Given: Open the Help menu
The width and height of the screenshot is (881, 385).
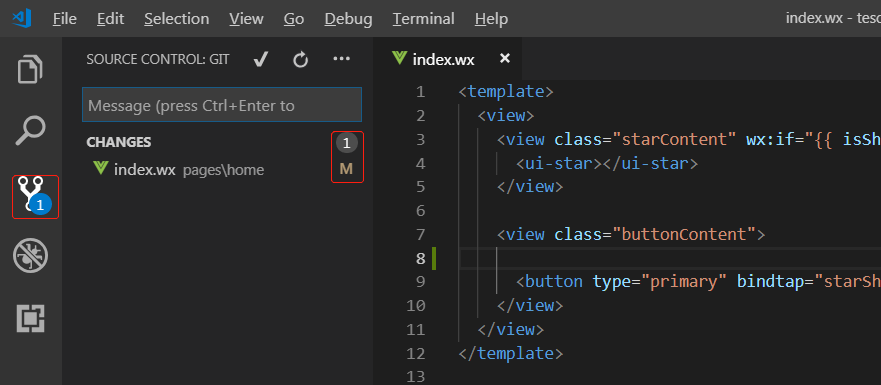Looking at the screenshot, I should [x=491, y=19].
